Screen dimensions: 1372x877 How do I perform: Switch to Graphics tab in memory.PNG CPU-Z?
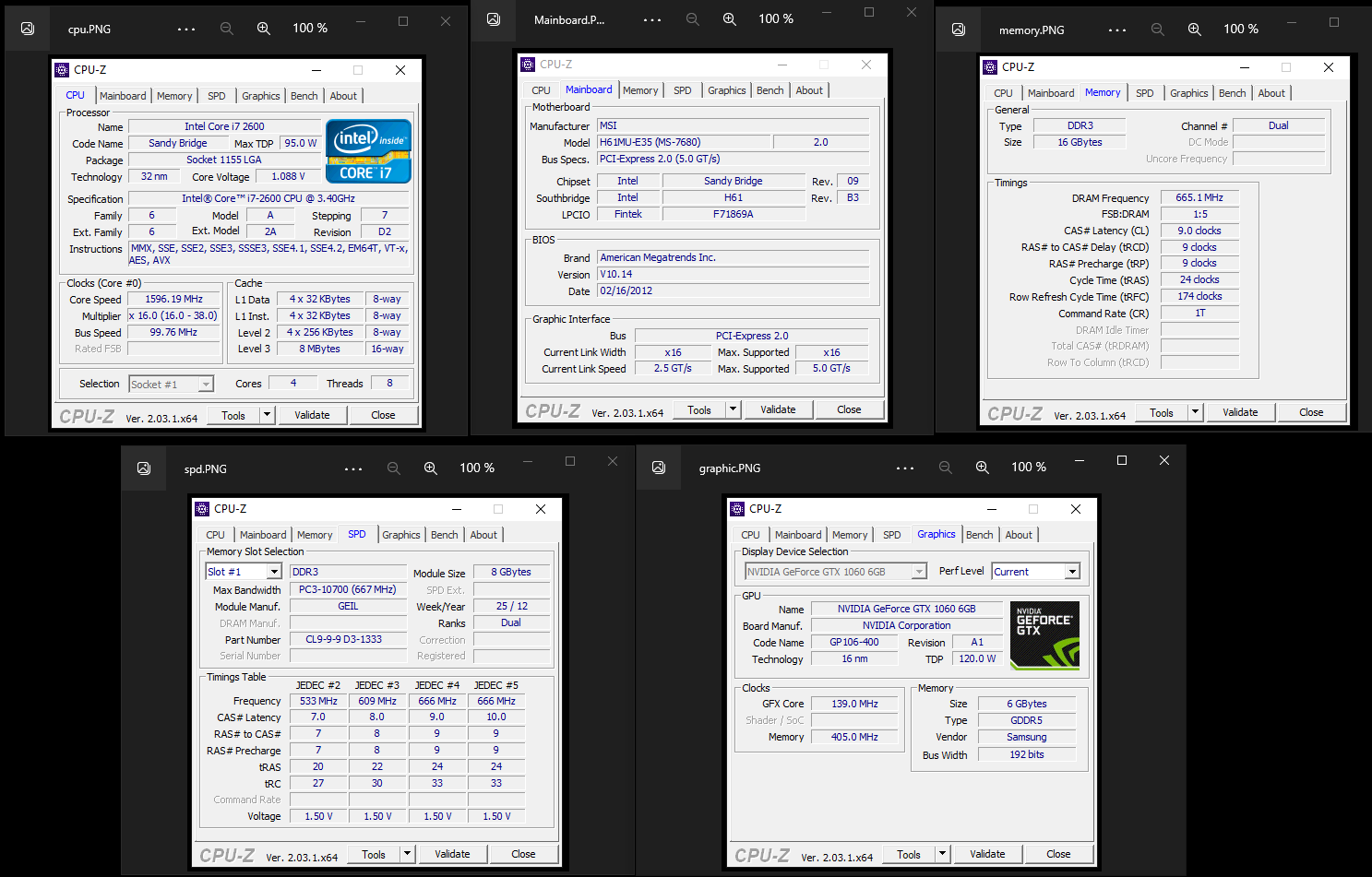1189,93
